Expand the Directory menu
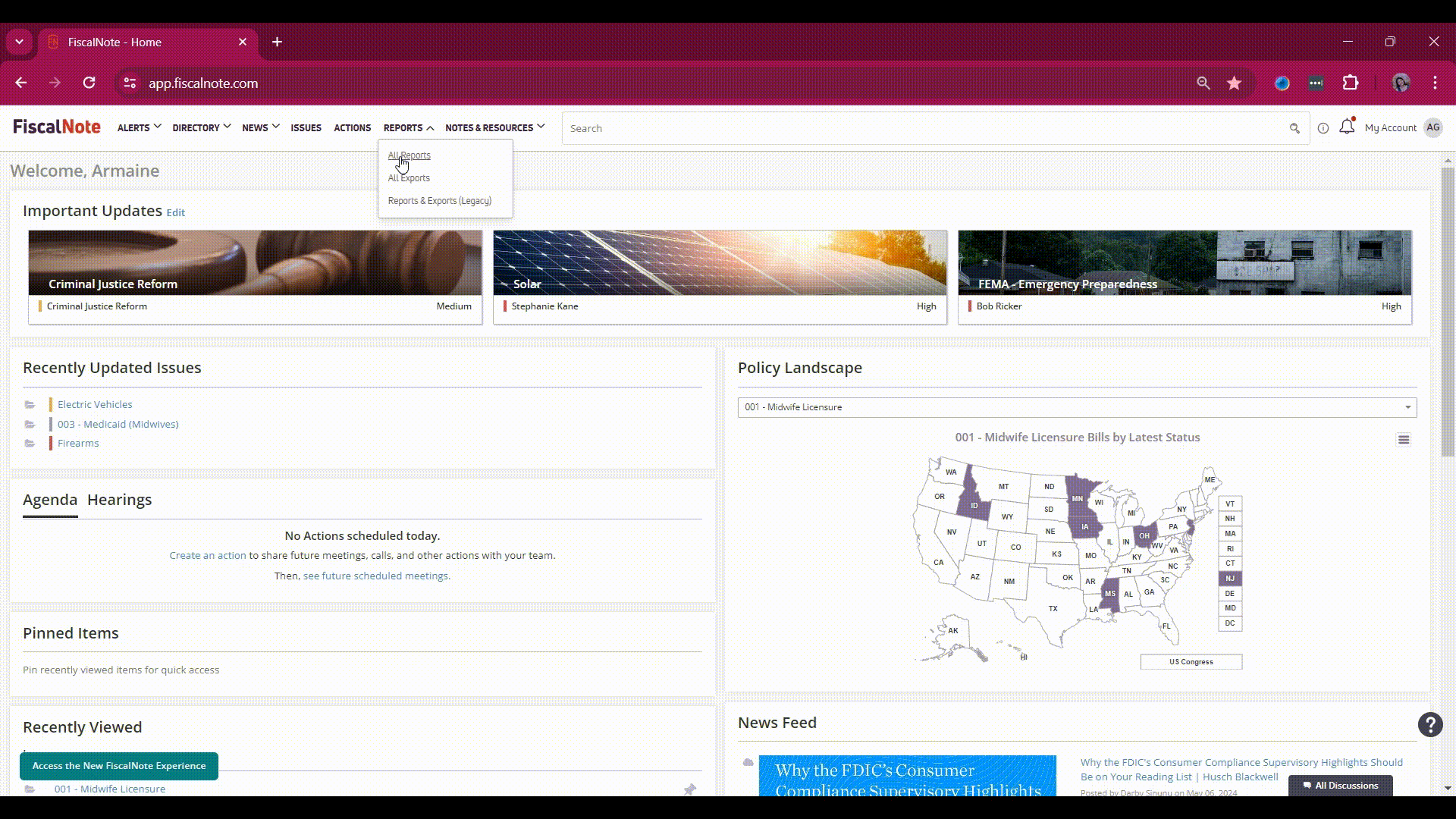This screenshot has height=819, width=1456. coord(201,127)
